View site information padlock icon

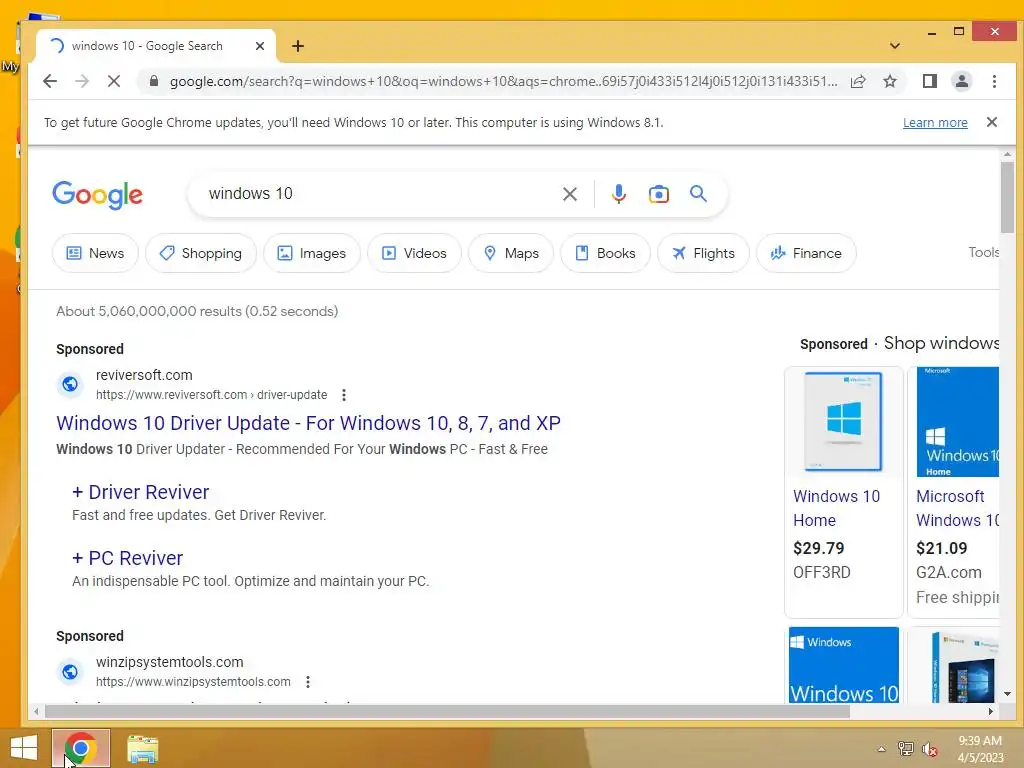(x=153, y=81)
